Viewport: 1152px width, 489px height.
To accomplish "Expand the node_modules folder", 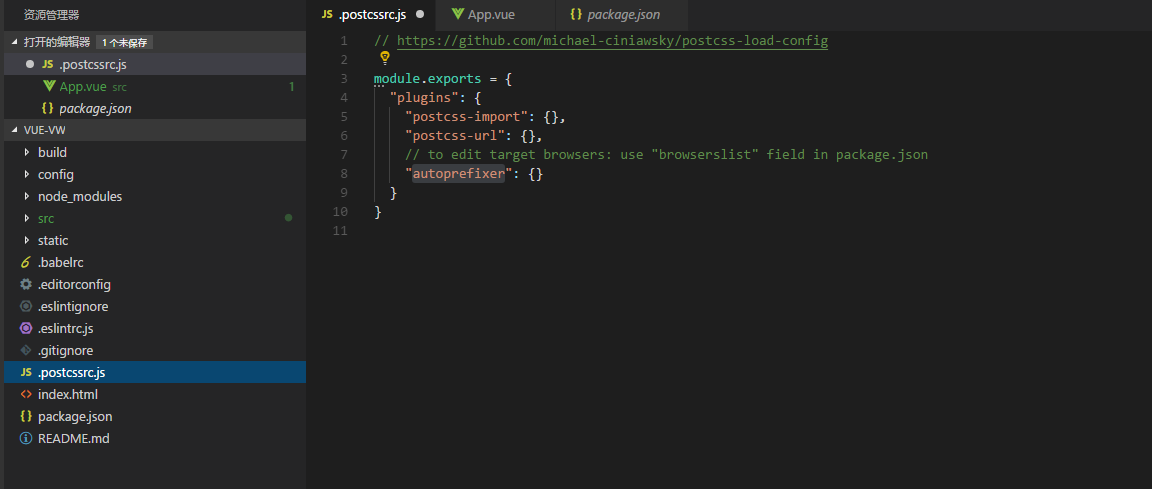I will click(27, 196).
